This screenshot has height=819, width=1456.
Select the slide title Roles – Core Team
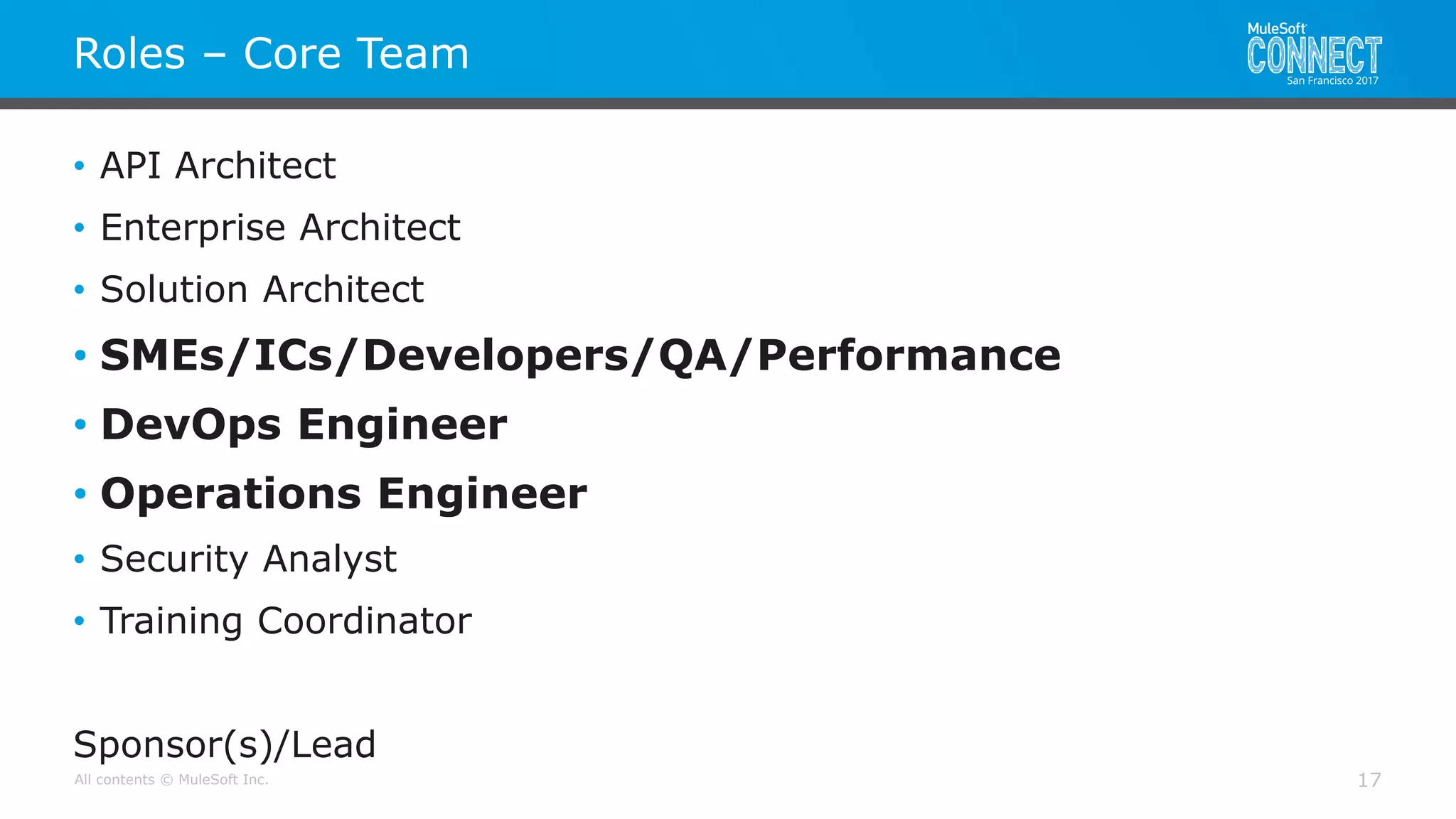271,54
